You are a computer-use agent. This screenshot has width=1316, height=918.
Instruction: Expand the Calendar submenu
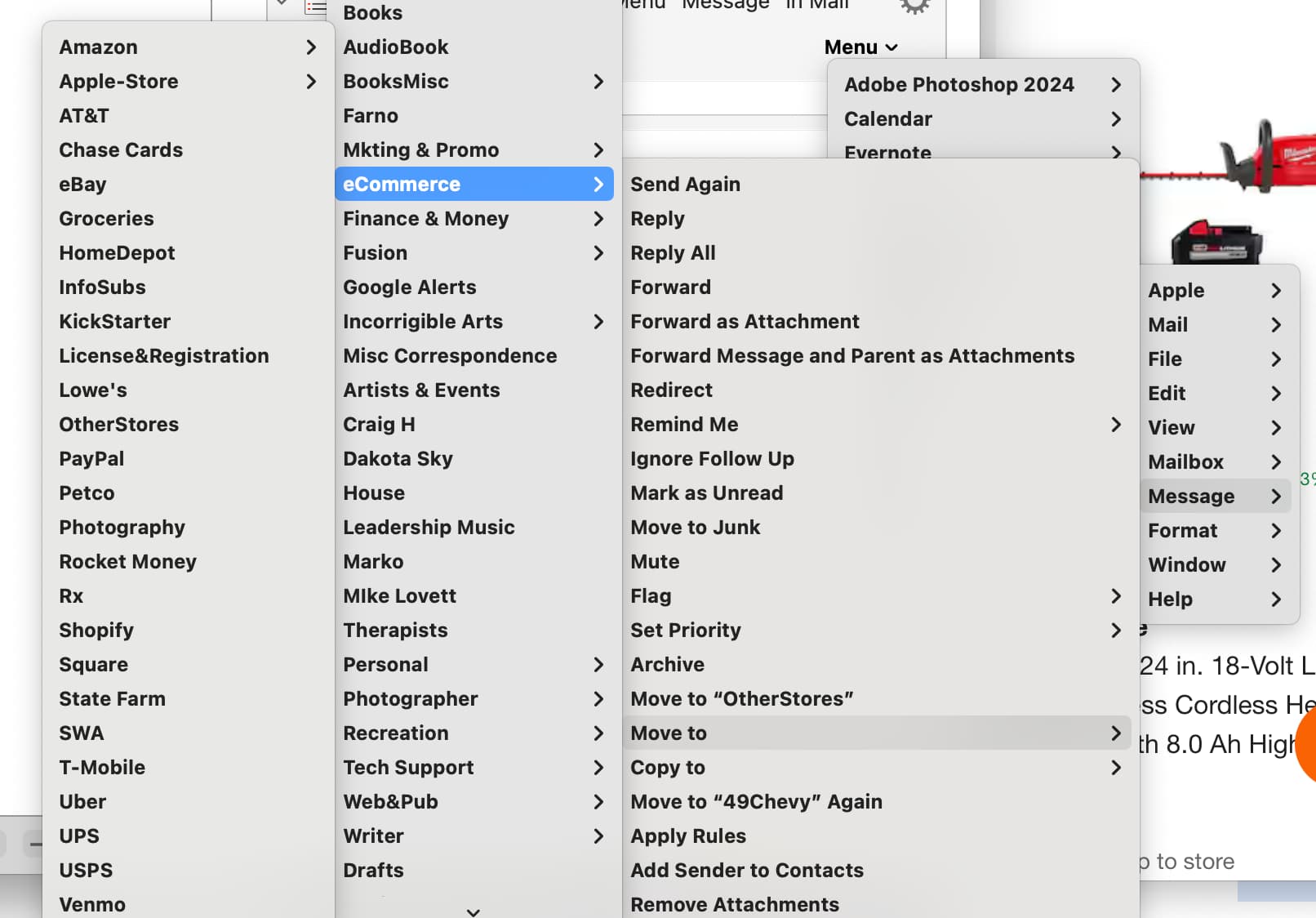[x=983, y=119]
